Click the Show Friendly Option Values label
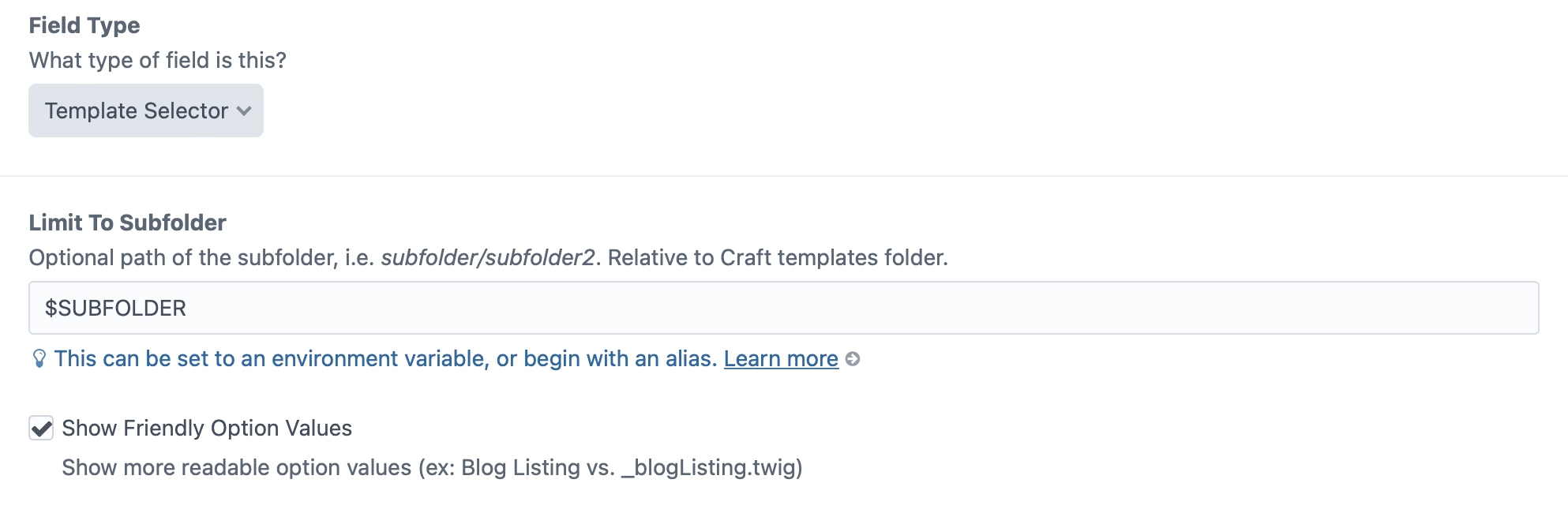1568x513 pixels. (207, 429)
